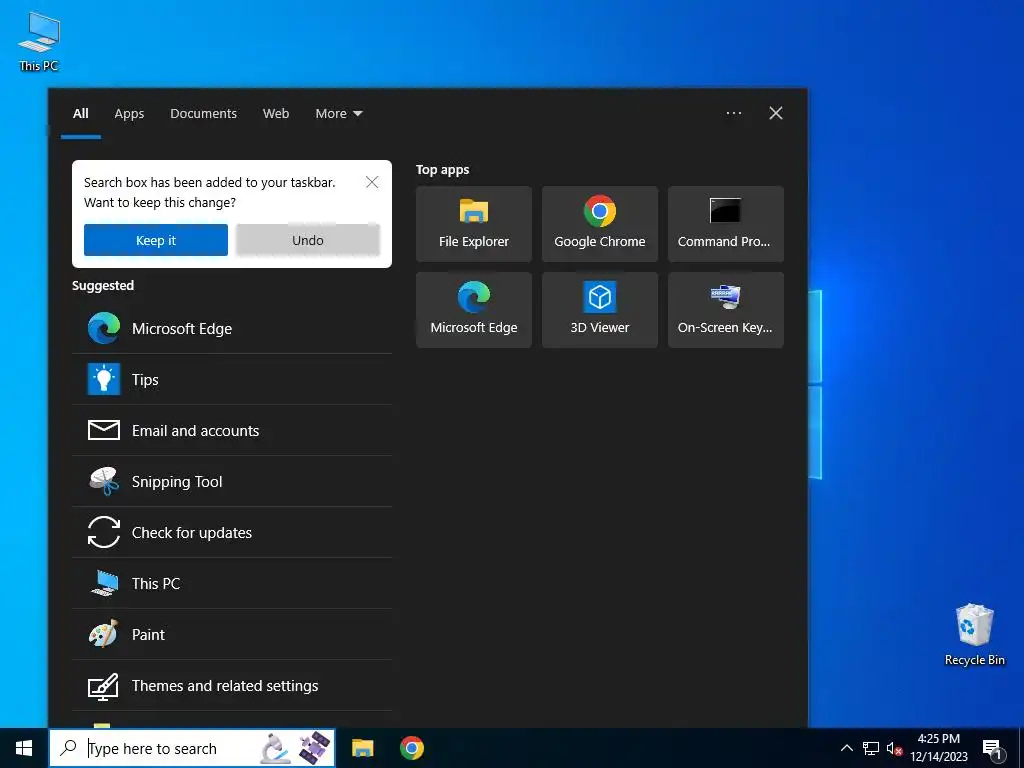This screenshot has width=1024, height=768.
Task: Switch to the All tab
Action: point(80,114)
